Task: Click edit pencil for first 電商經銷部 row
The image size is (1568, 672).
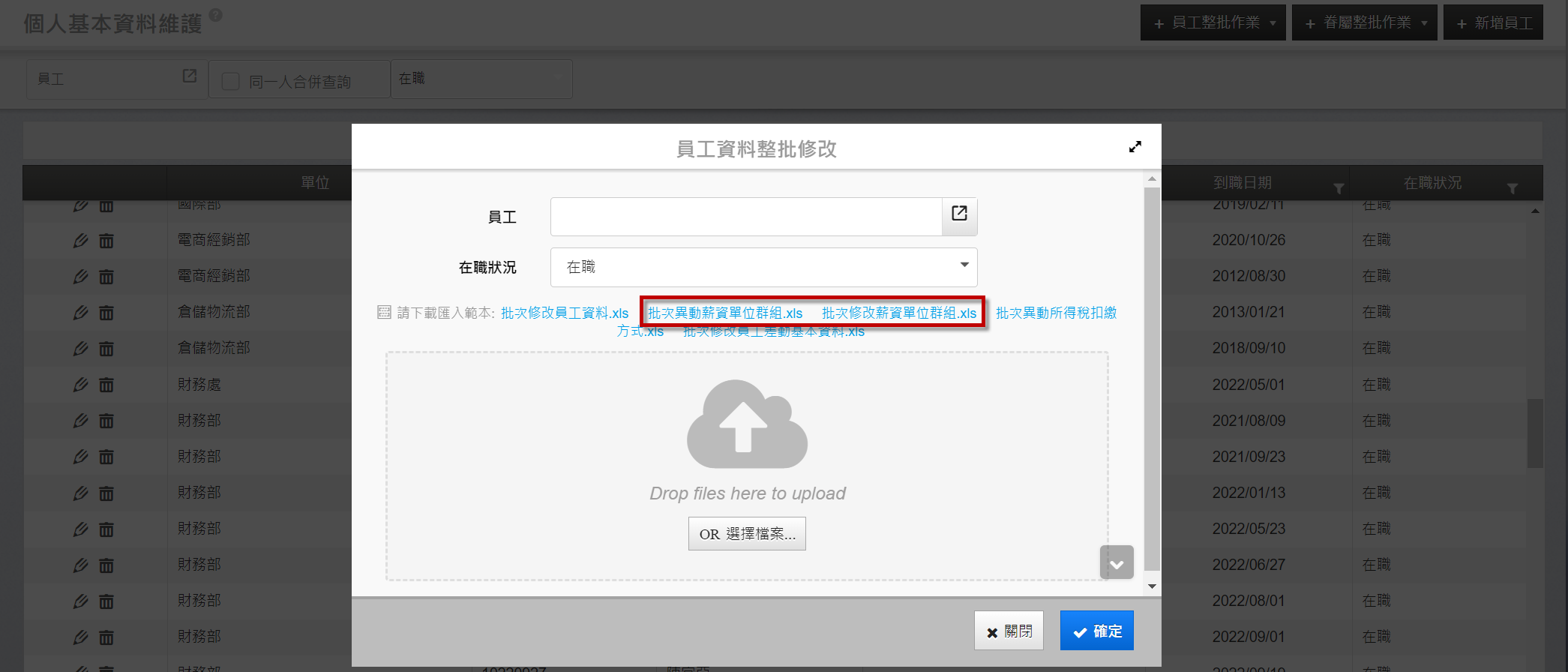Action: tap(80, 241)
